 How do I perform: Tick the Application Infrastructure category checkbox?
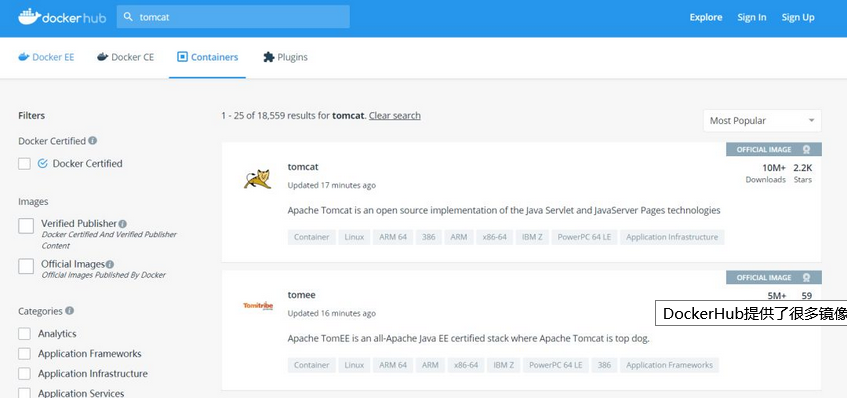[24, 374]
